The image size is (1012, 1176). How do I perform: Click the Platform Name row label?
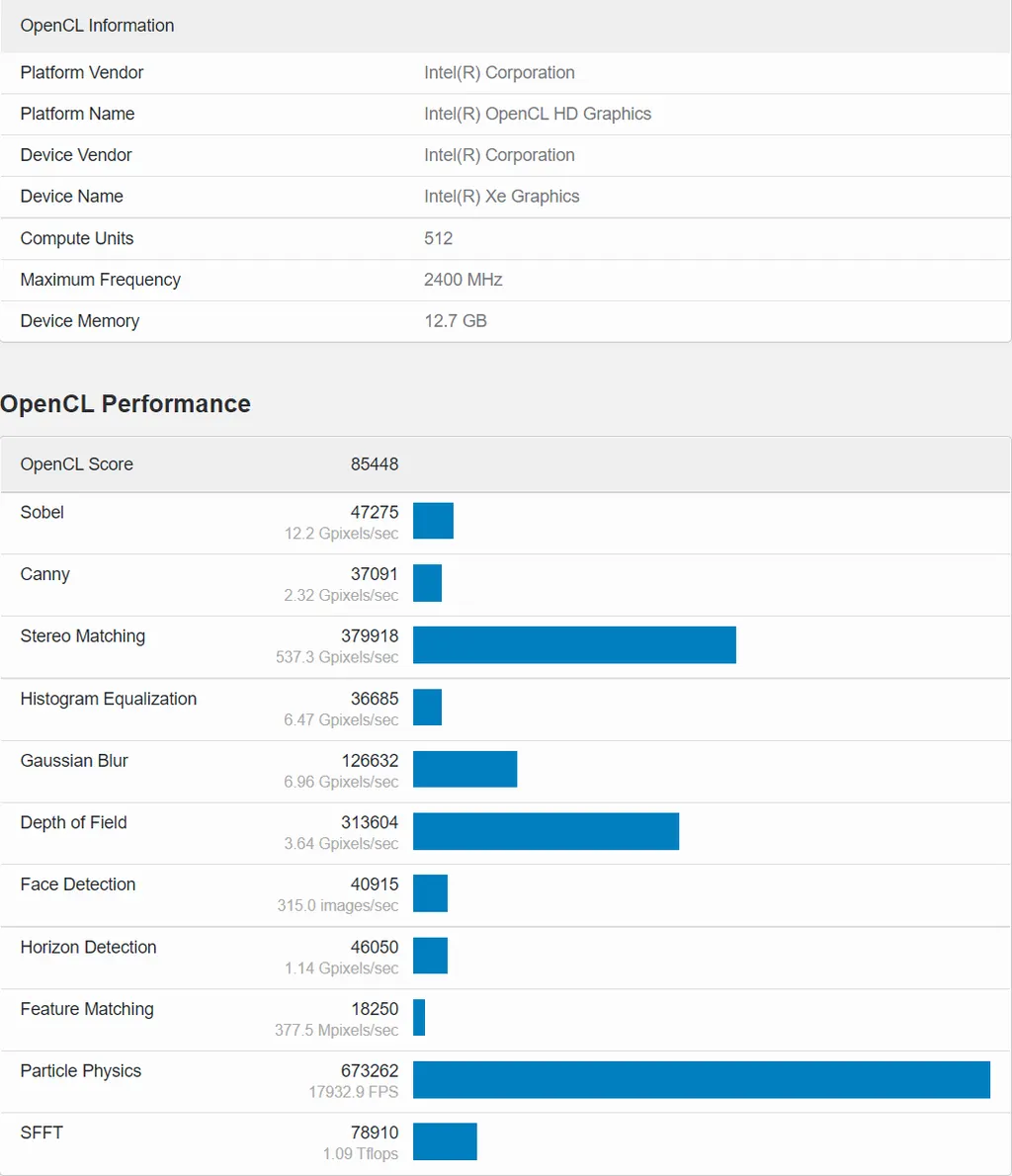point(77,114)
